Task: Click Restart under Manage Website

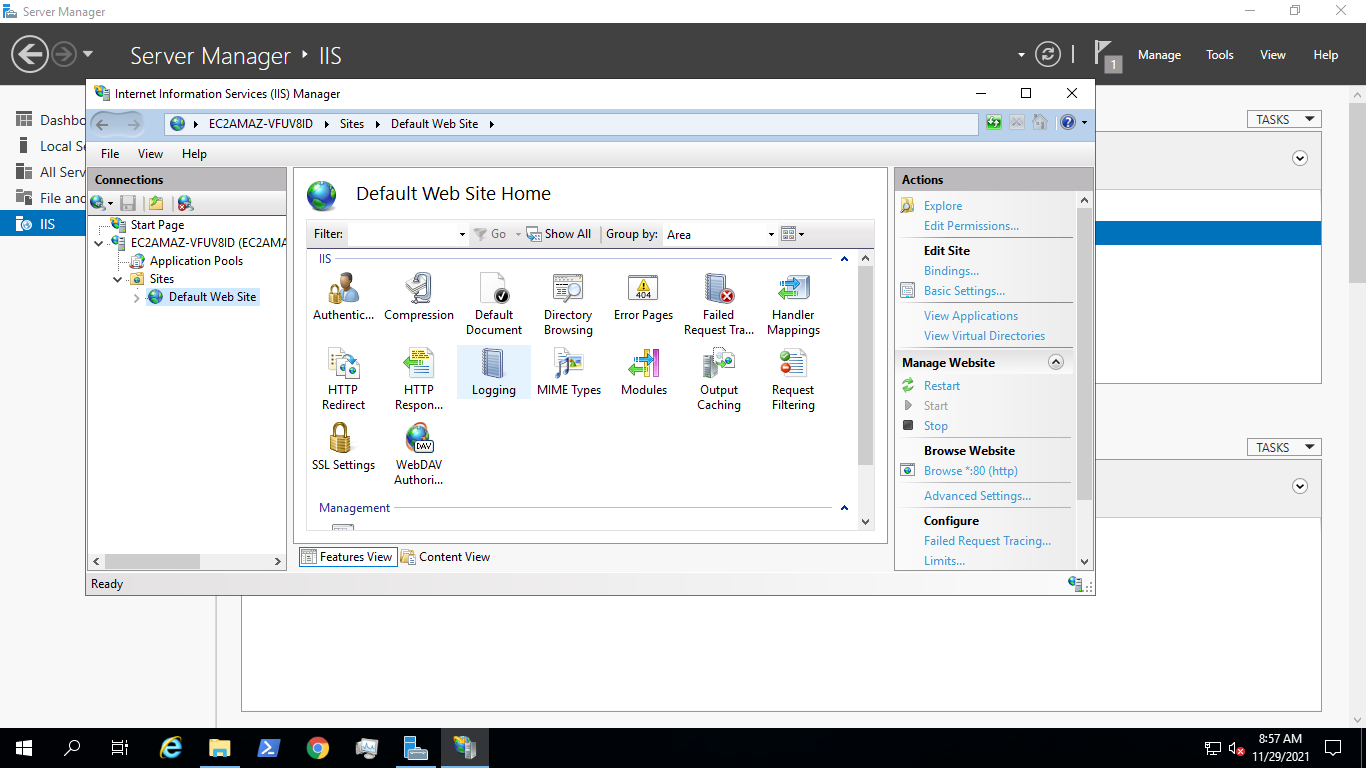Action: pos(941,386)
